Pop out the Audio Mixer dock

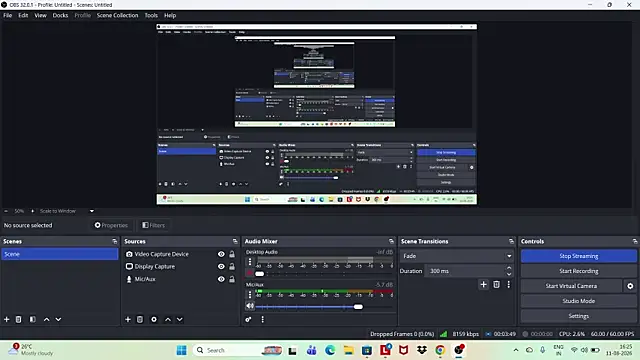point(391,241)
